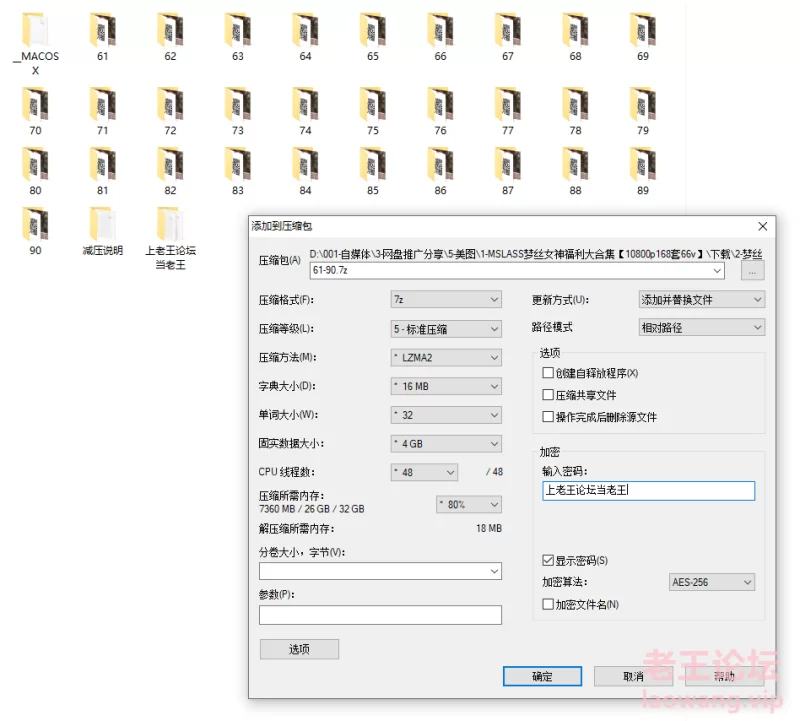Open the 压缩格式 7z dropdown
This screenshot has height=721, width=800.
[x=446, y=300]
